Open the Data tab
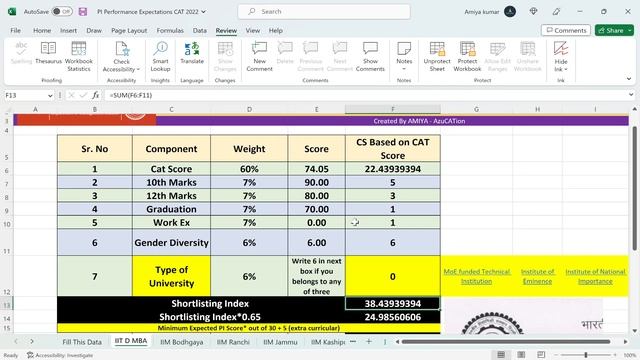 click(200, 30)
